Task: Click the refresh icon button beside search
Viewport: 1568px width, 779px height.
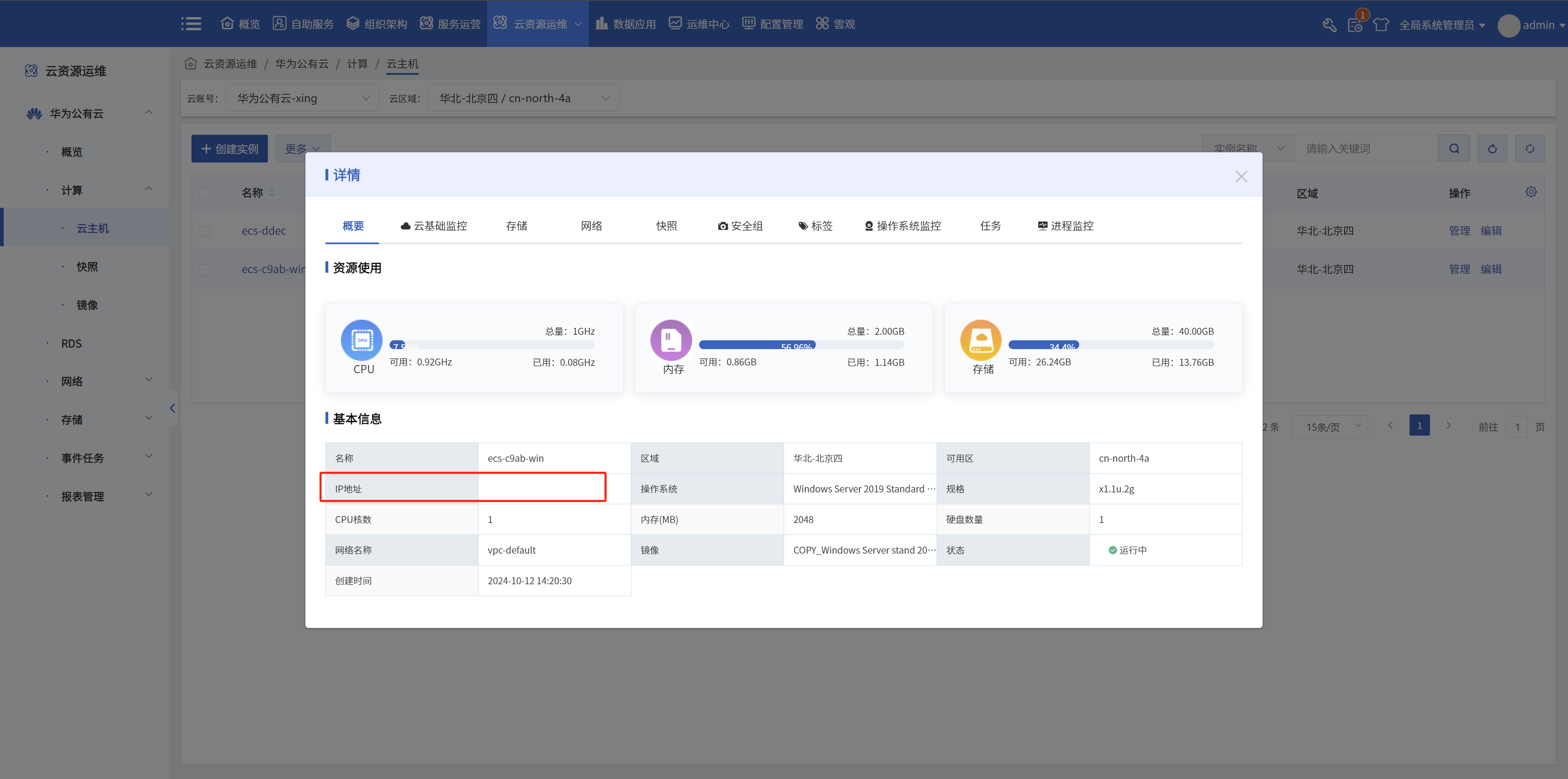Action: [x=1492, y=149]
